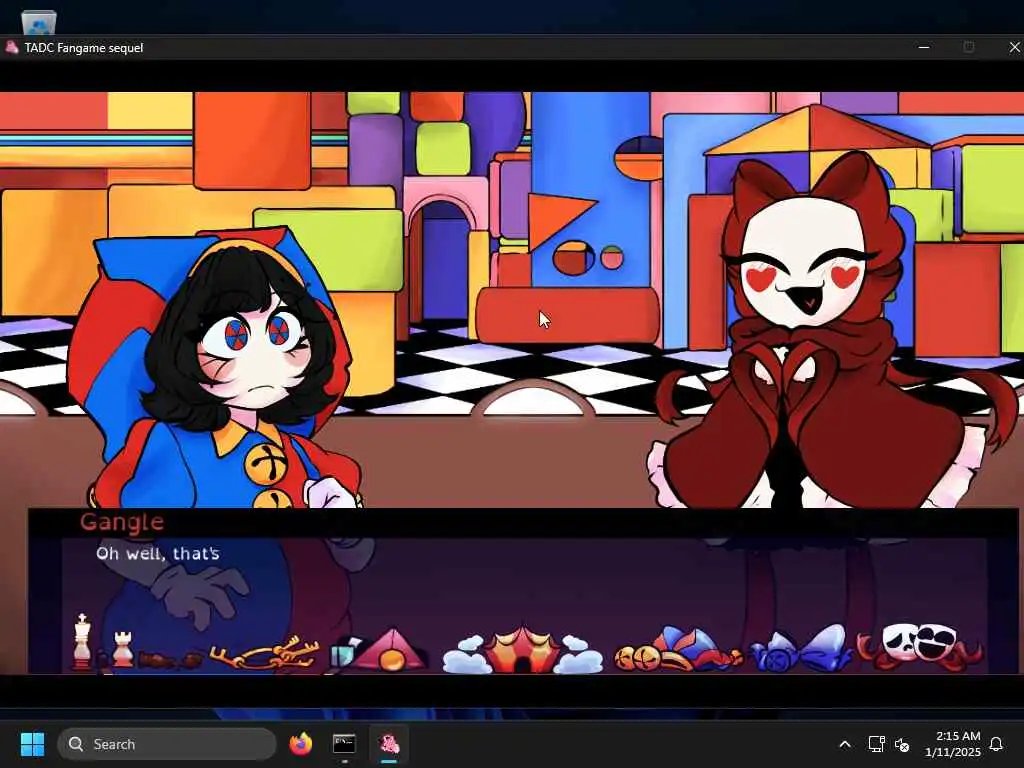Viewport: 1024px width, 768px height.
Task: Open the network status tray icon
Action: [x=876, y=744]
